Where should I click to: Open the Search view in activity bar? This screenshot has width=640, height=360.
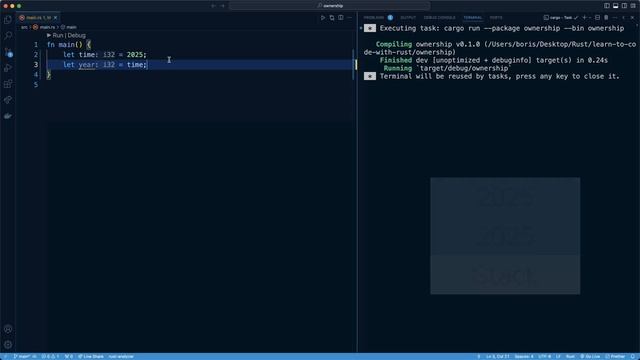tap(8, 36)
